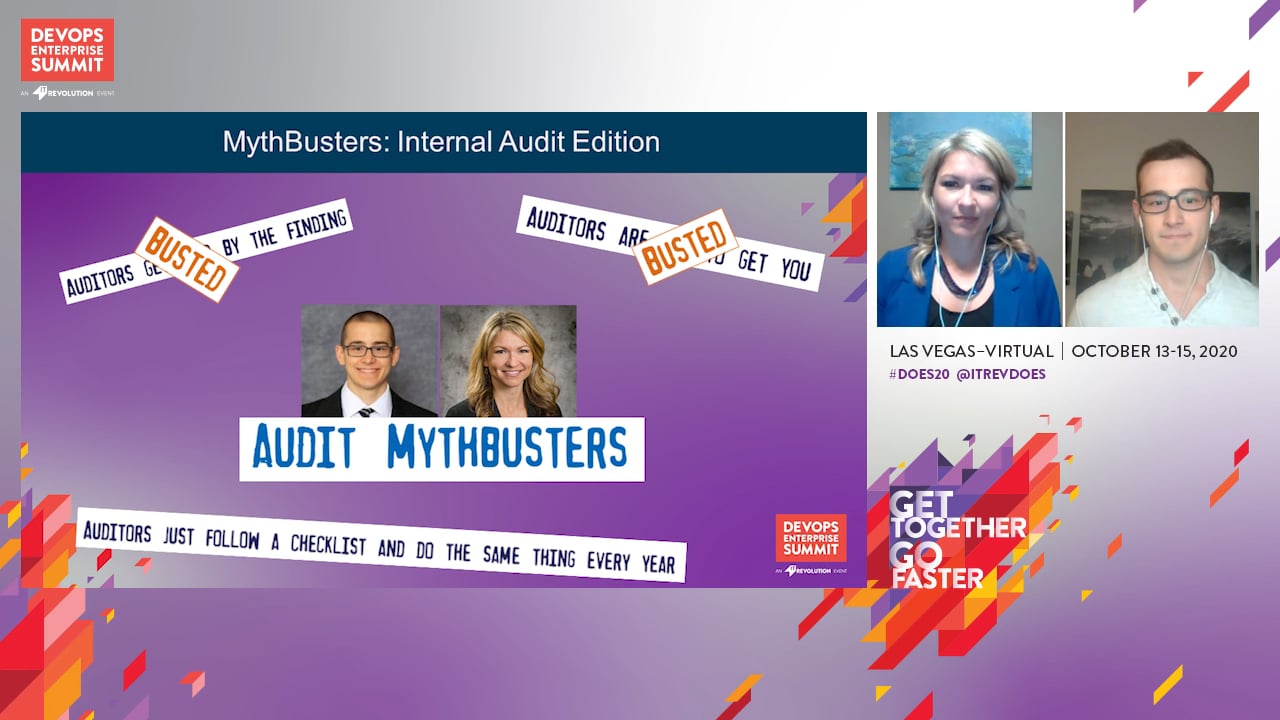Image resolution: width=1280 pixels, height=720 pixels.
Task: Click the @ITREVDOES handle
Action: (1001, 374)
